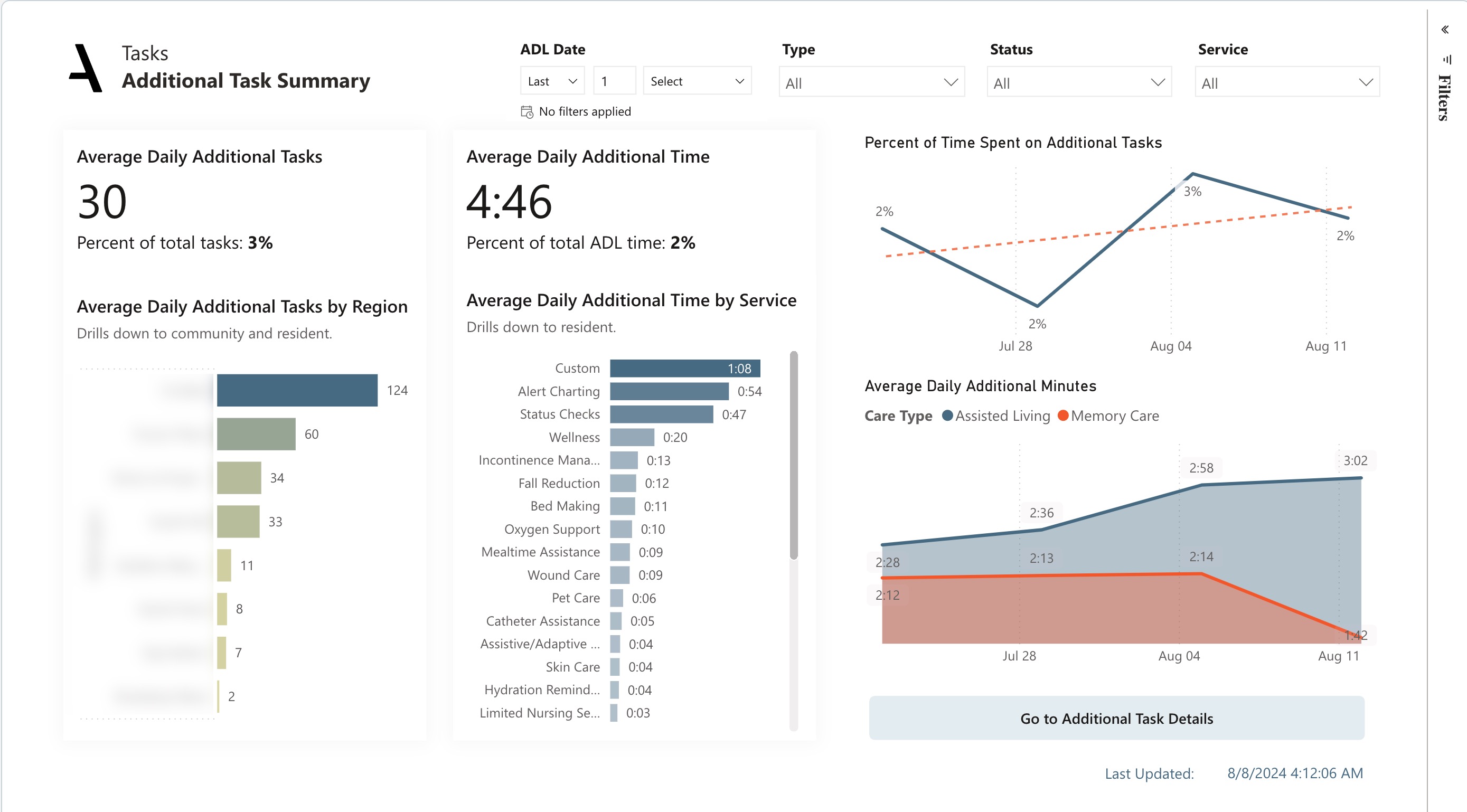1467x812 pixels.
Task: Select the Status Checks bar
Action: point(661,414)
